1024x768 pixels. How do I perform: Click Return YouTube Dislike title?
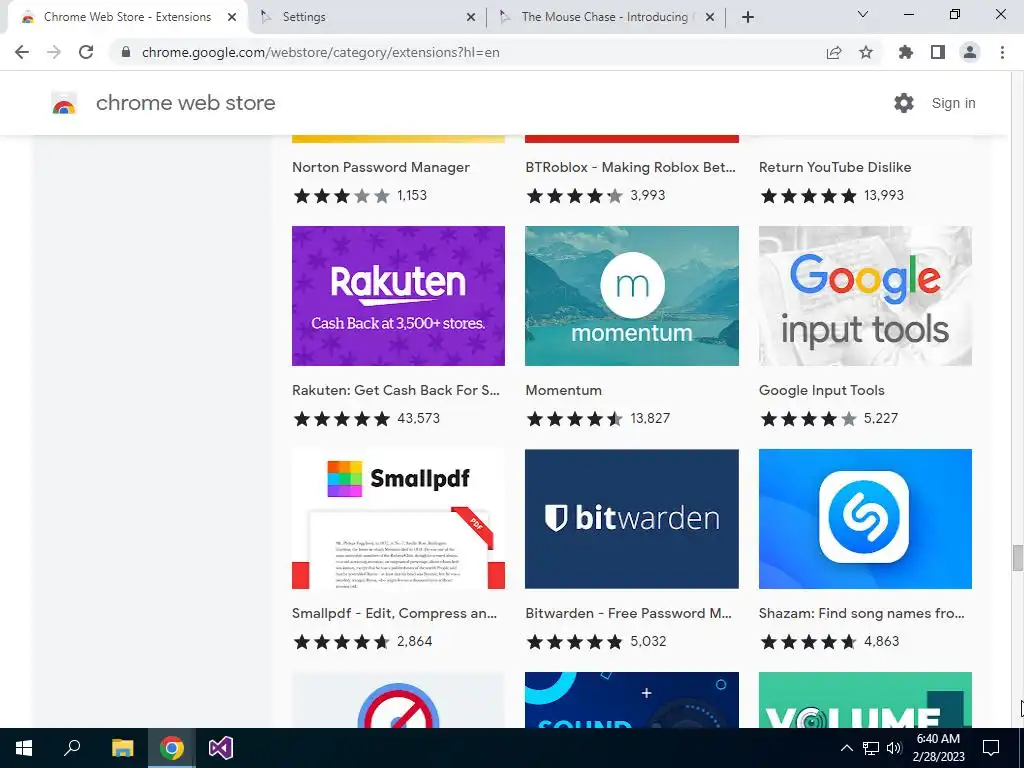point(835,167)
